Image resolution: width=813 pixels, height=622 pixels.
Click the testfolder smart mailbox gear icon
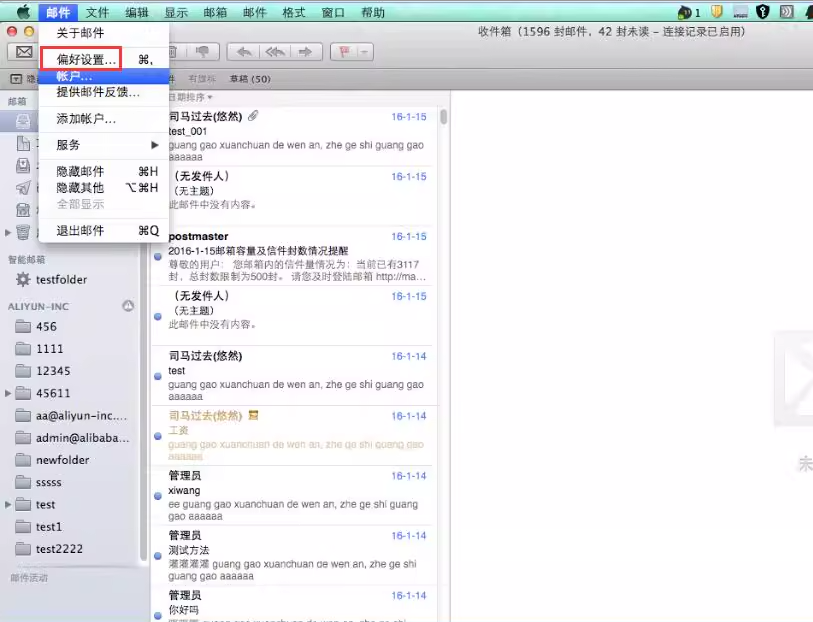tap(24, 280)
